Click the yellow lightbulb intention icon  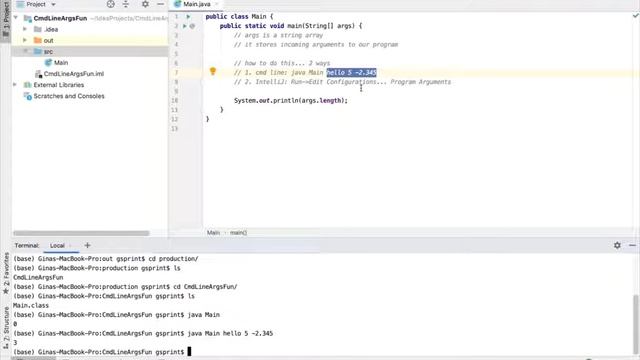click(213, 71)
